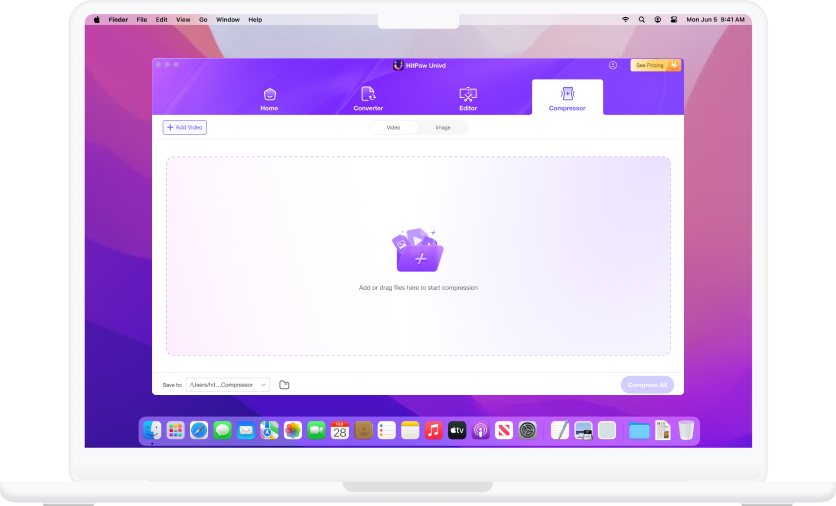Open Reminders from the Dock

pyautogui.click(x=387, y=430)
